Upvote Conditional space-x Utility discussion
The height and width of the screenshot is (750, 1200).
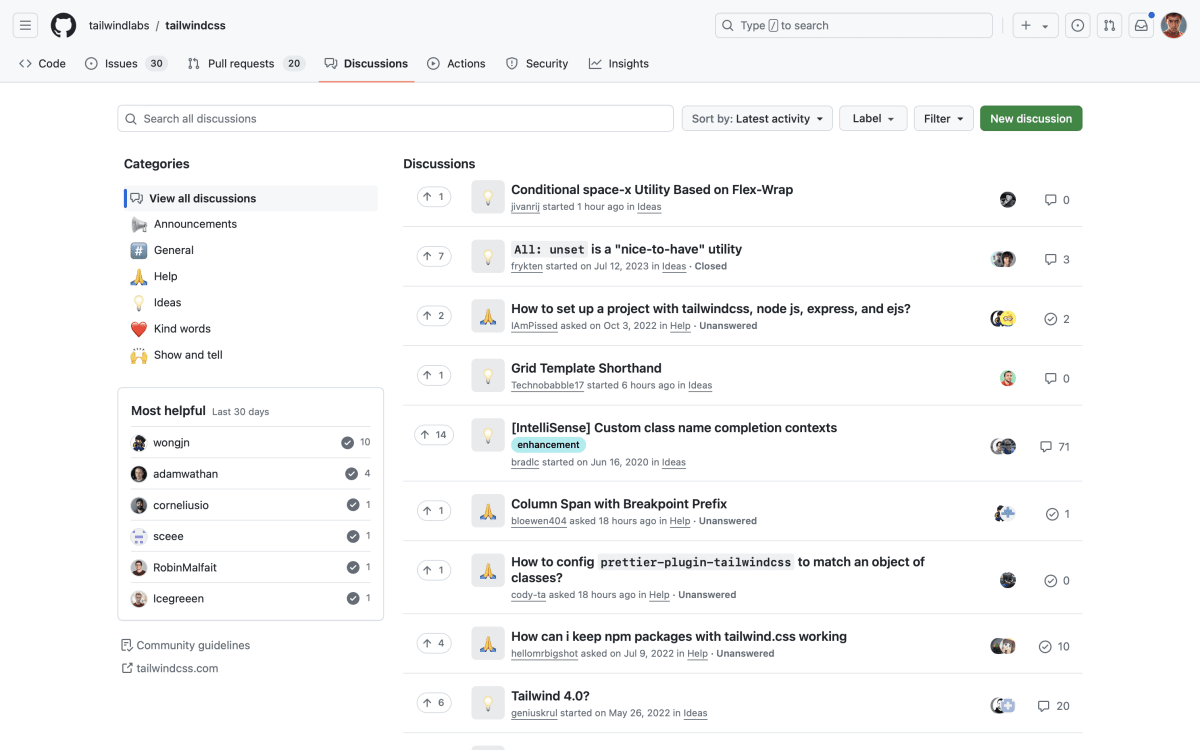[x=434, y=197]
